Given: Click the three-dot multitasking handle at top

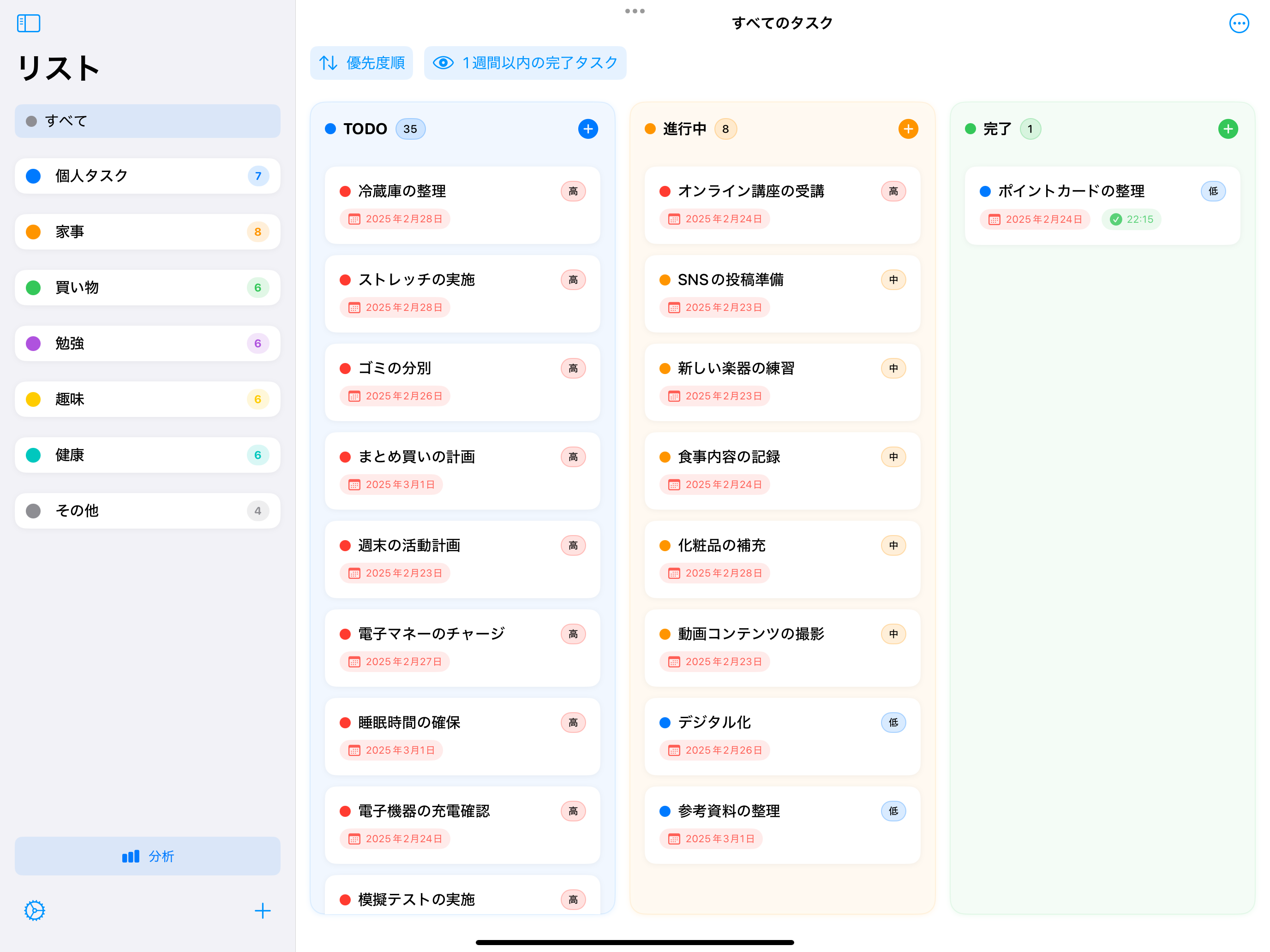Looking at the screenshot, I should pos(635,11).
